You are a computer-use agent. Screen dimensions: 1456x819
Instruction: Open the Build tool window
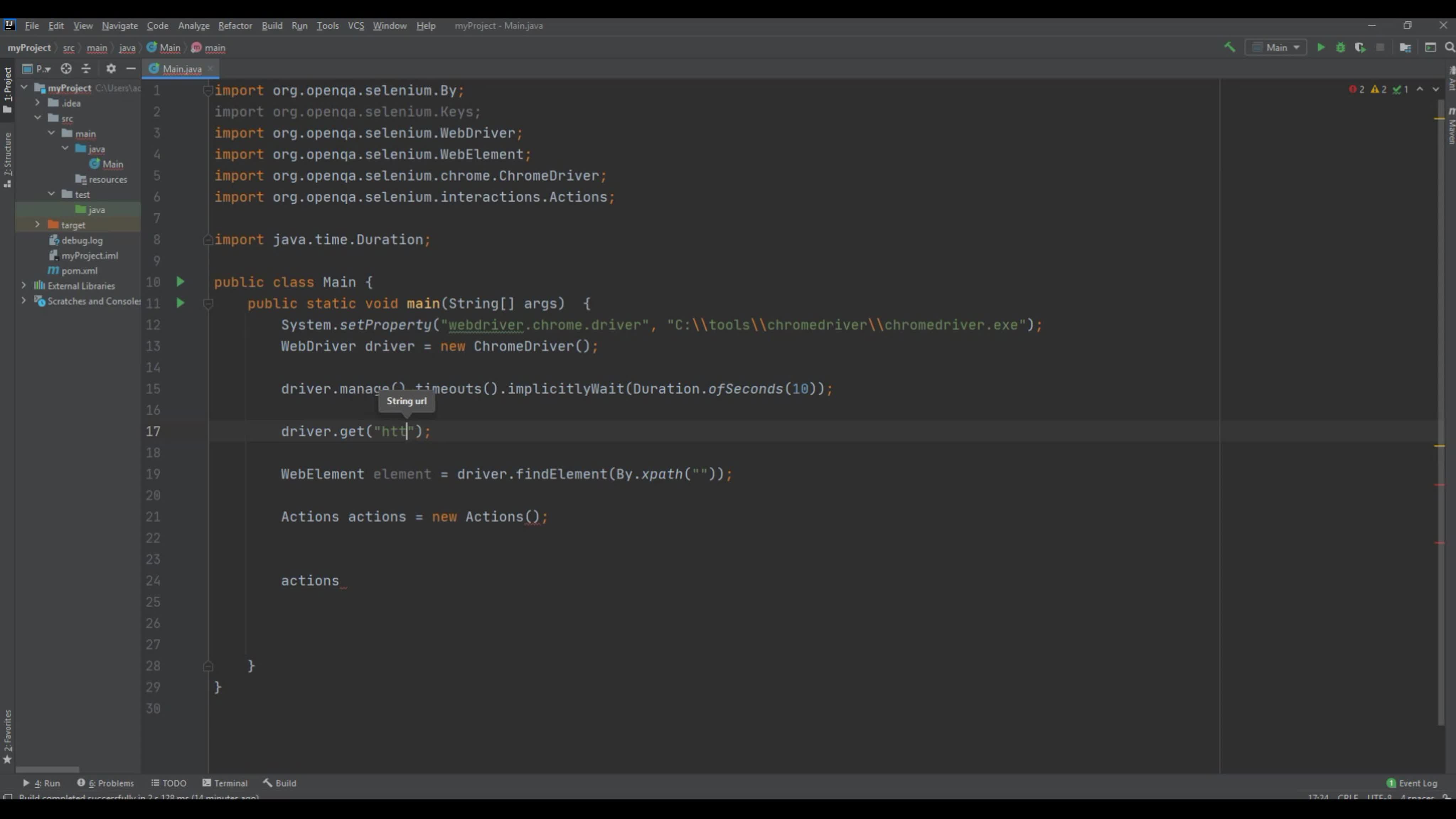[x=280, y=783]
